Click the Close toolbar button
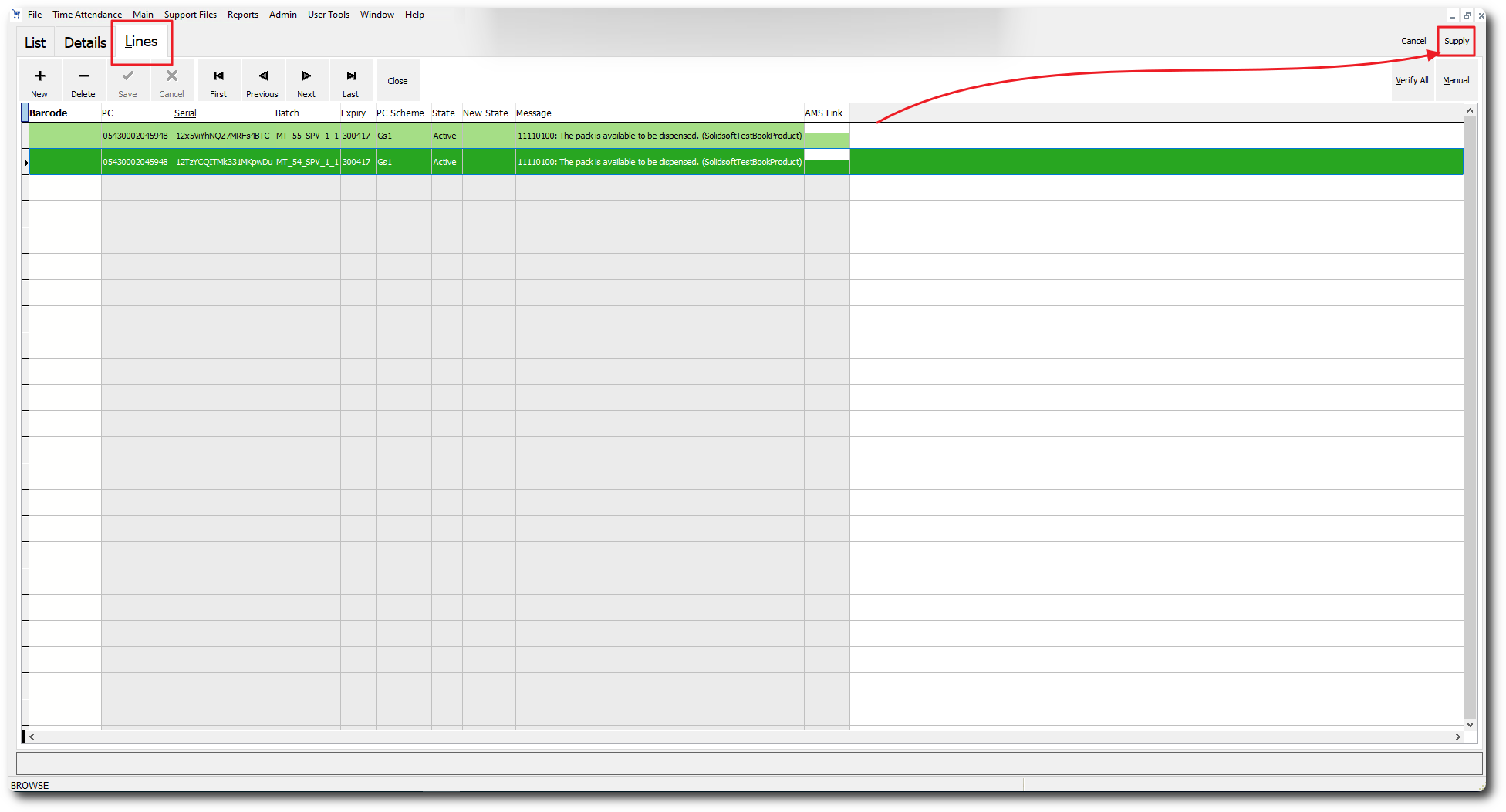This screenshot has height=812, width=1506. point(397,81)
